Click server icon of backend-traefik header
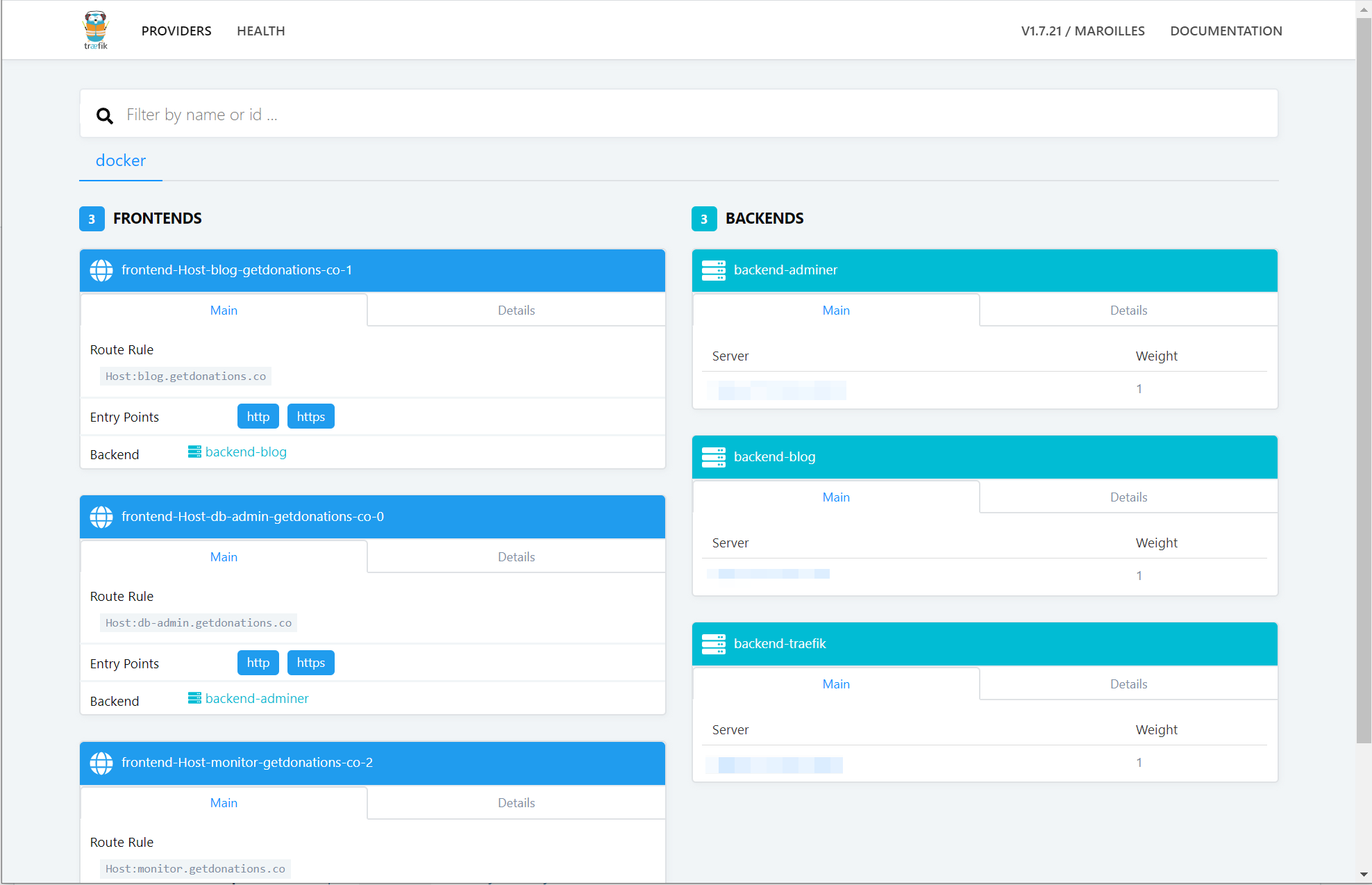1372x885 pixels. pyautogui.click(x=714, y=644)
